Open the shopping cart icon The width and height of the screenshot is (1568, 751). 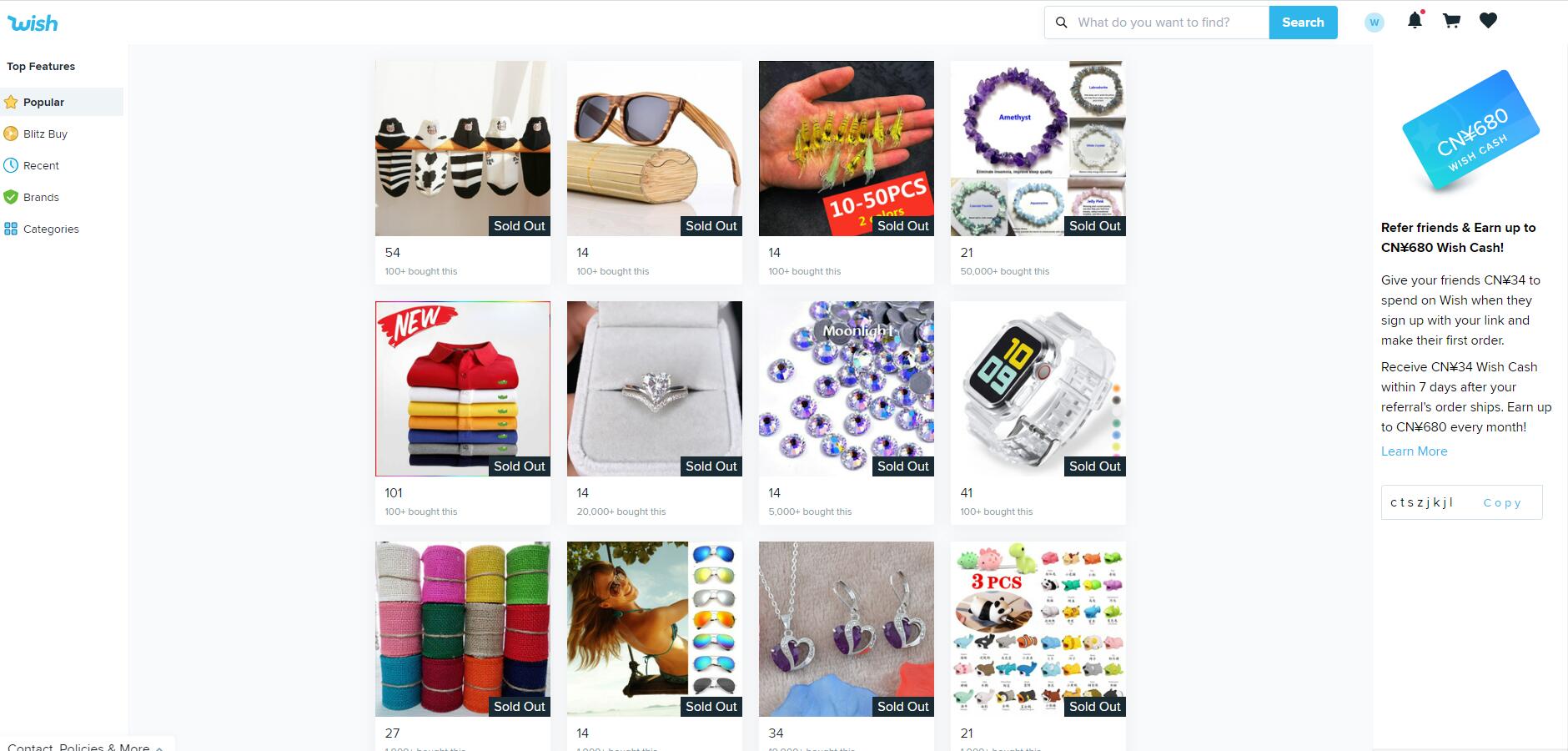tap(1451, 21)
